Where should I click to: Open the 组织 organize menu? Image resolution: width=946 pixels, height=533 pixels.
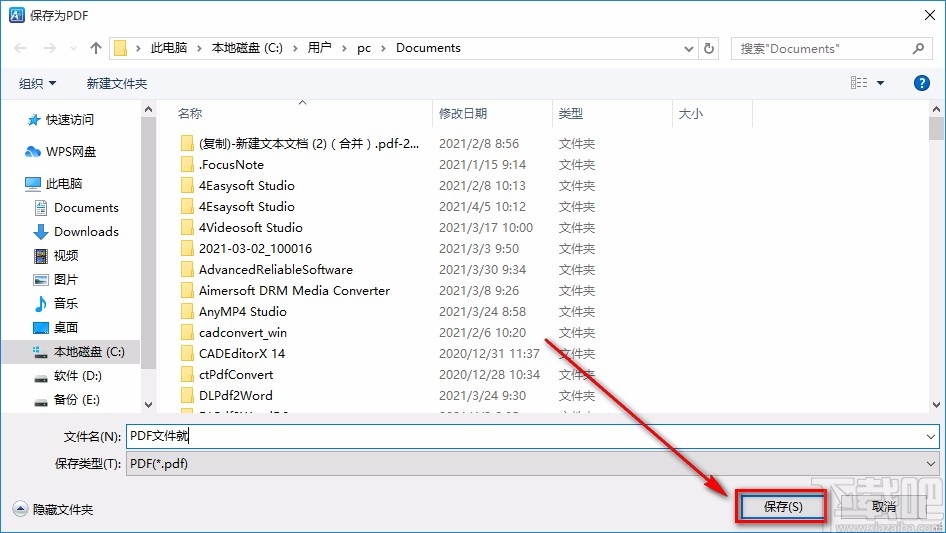(37, 83)
